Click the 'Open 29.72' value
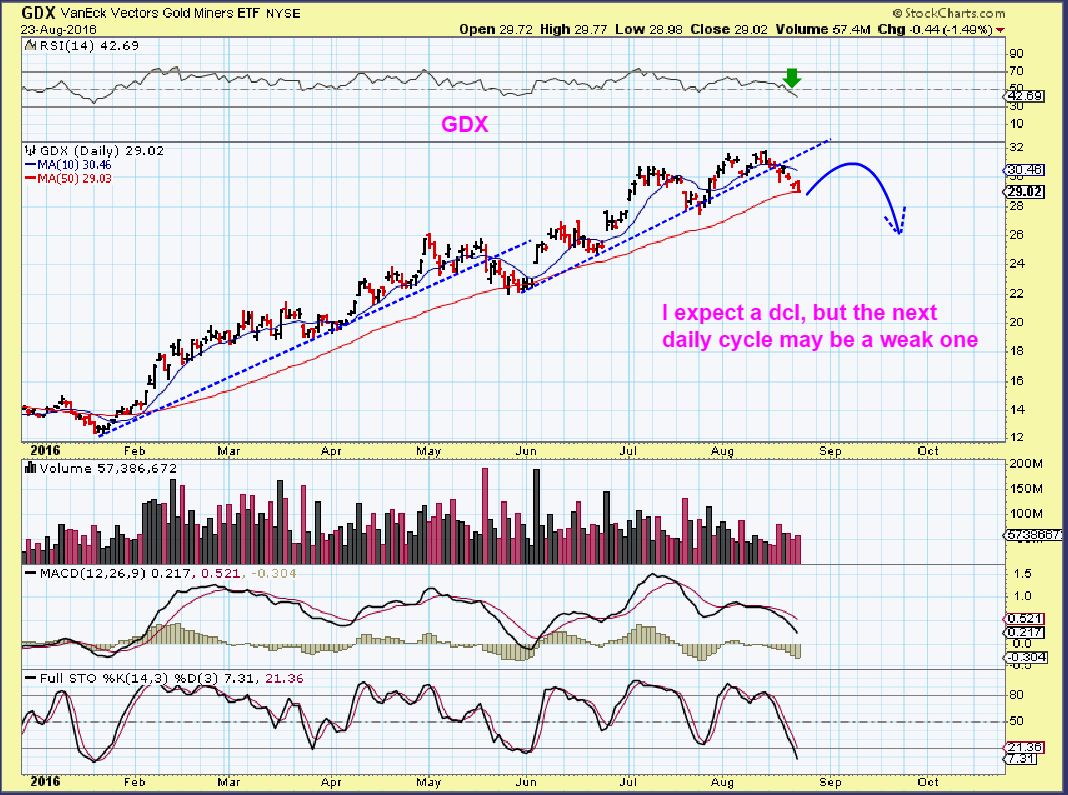This screenshot has height=795, width=1068. [496, 29]
